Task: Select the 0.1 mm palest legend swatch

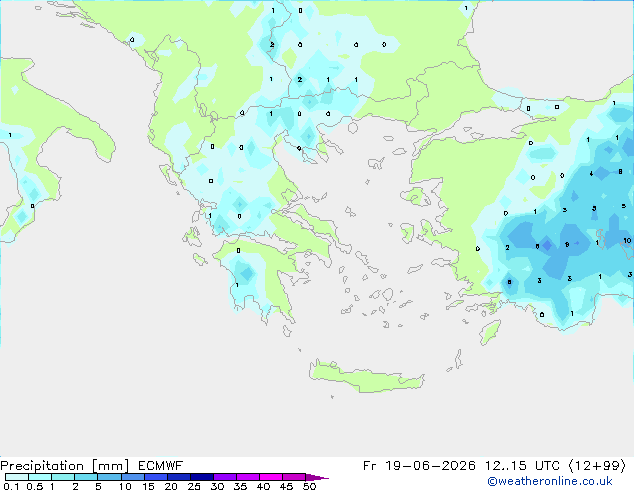Action: pyautogui.click(x=17, y=477)
